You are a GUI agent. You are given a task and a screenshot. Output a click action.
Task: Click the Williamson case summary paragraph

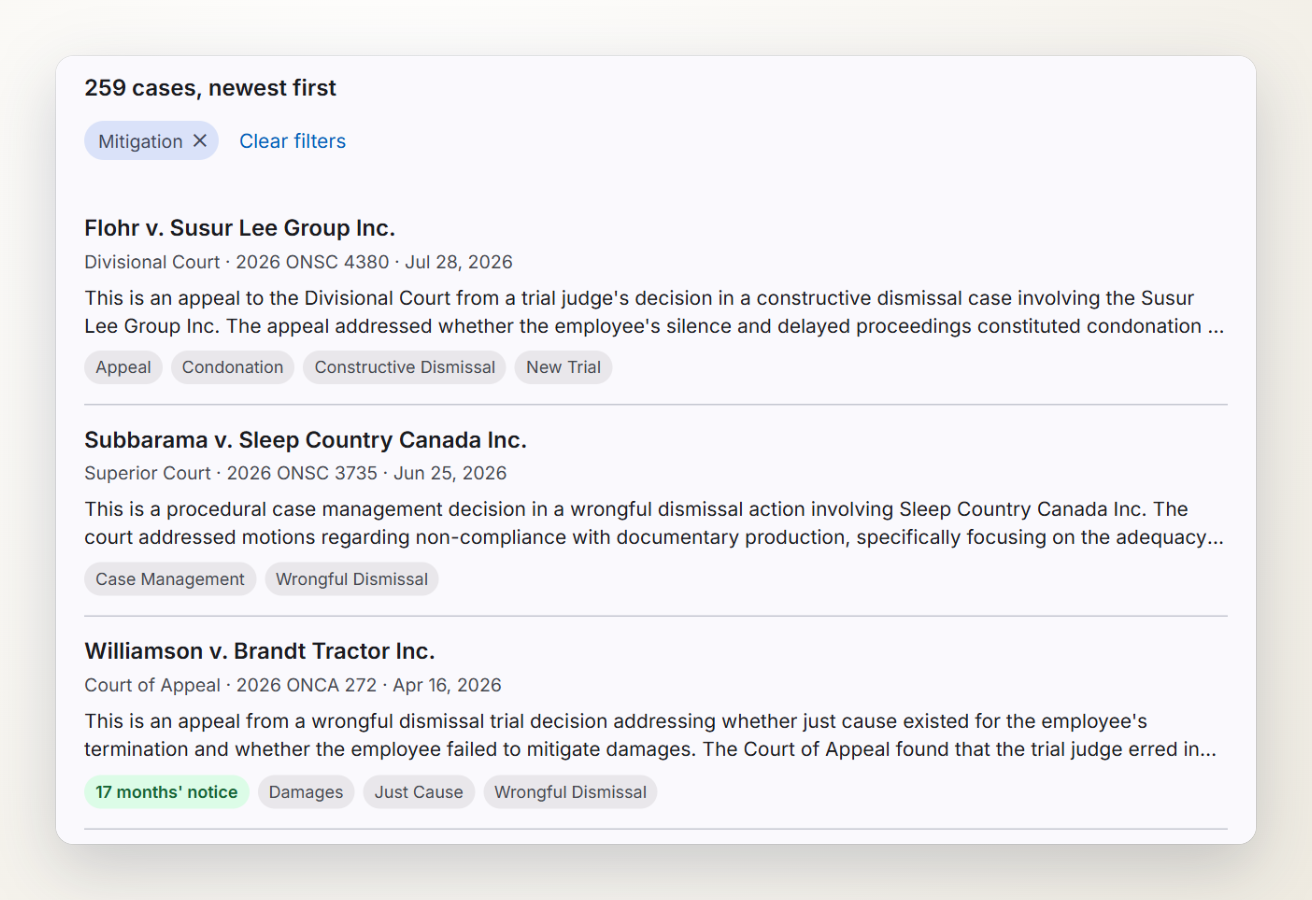point(651,735)
